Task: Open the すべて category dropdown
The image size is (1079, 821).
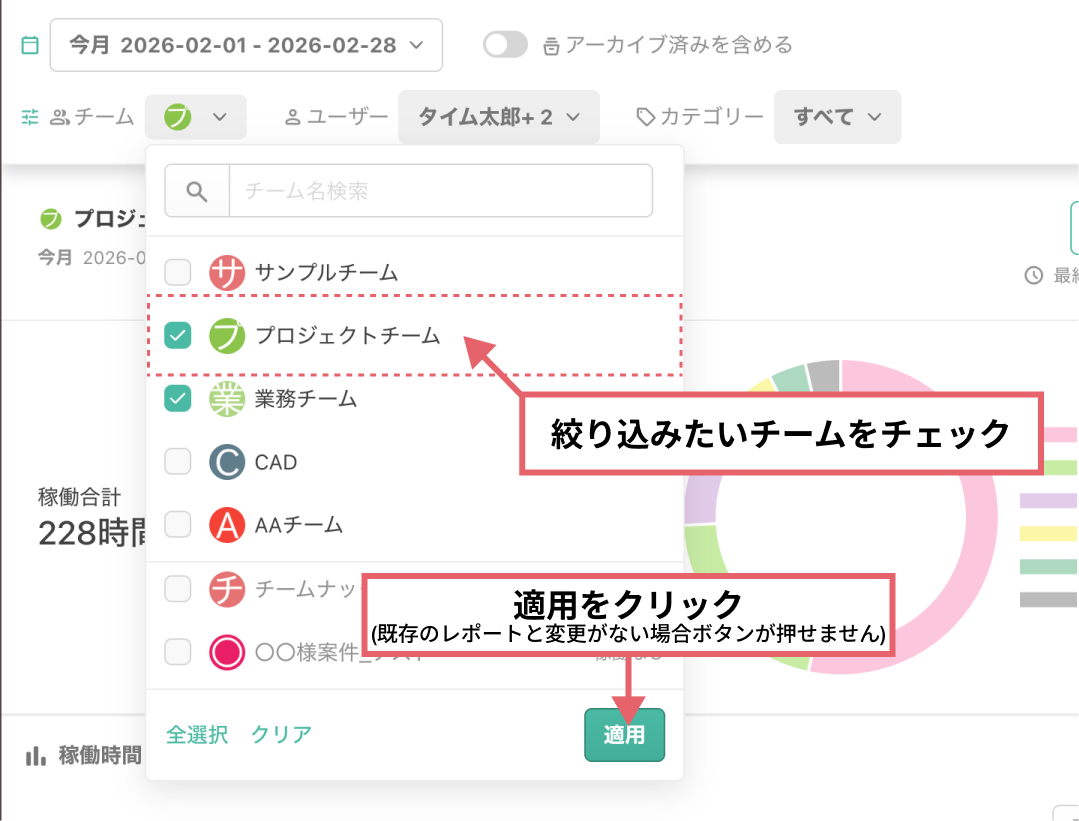Action: coord(837,117)
